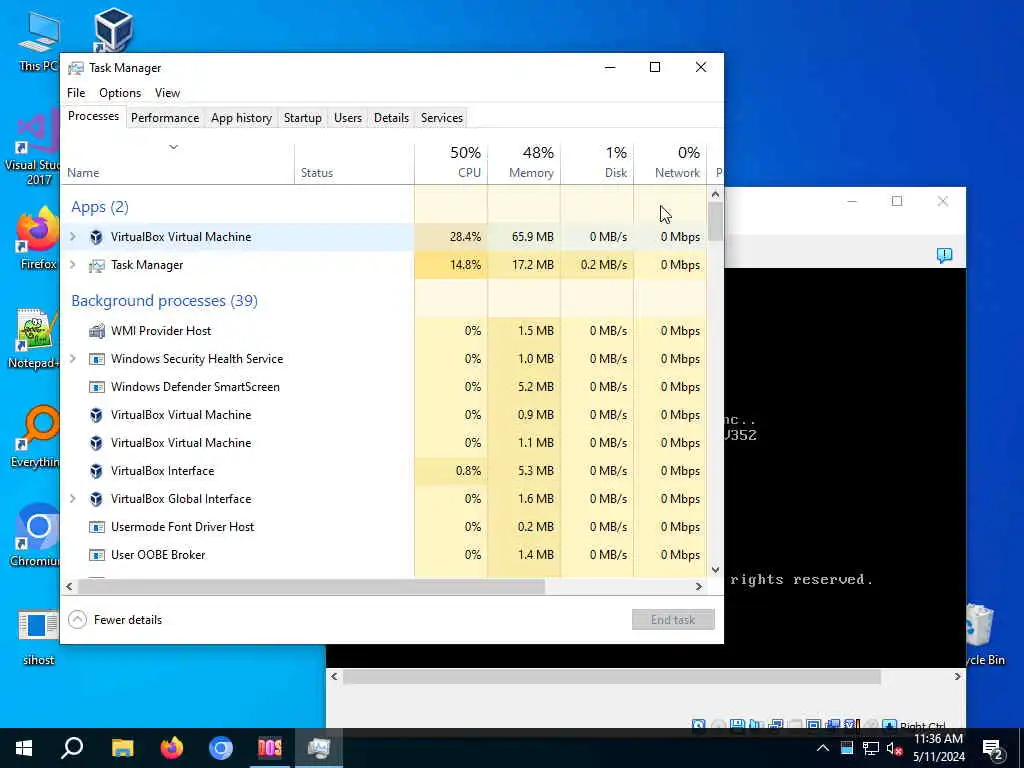Select the Processes tab
Screen dimensions: 1024x768
tap(93, 116)
